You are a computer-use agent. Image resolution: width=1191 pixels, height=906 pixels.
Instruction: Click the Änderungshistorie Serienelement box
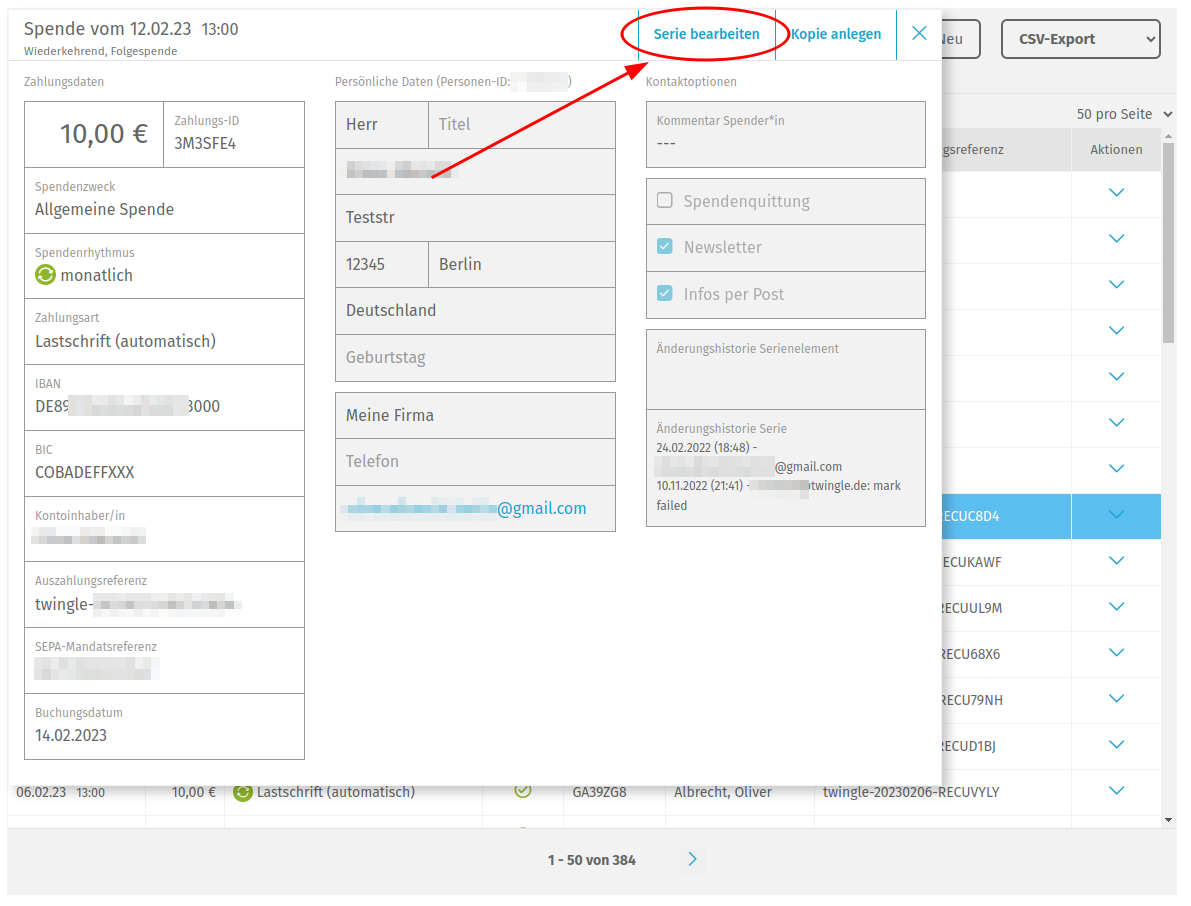point(785,370)
